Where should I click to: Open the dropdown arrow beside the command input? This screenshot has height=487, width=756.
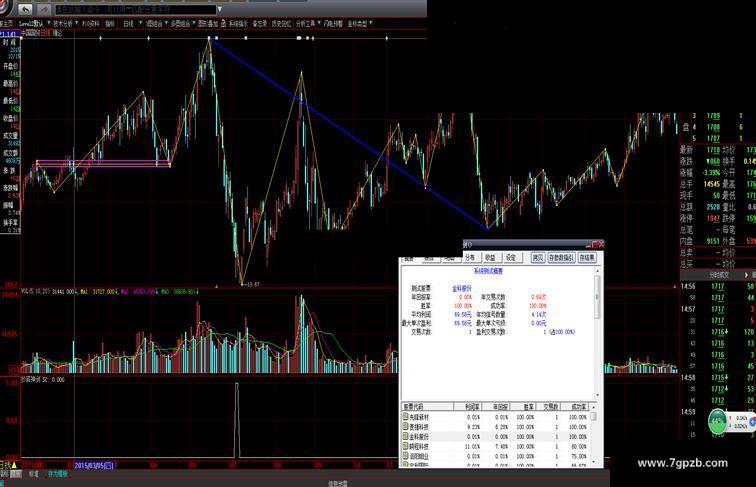[x=220, y=9]
